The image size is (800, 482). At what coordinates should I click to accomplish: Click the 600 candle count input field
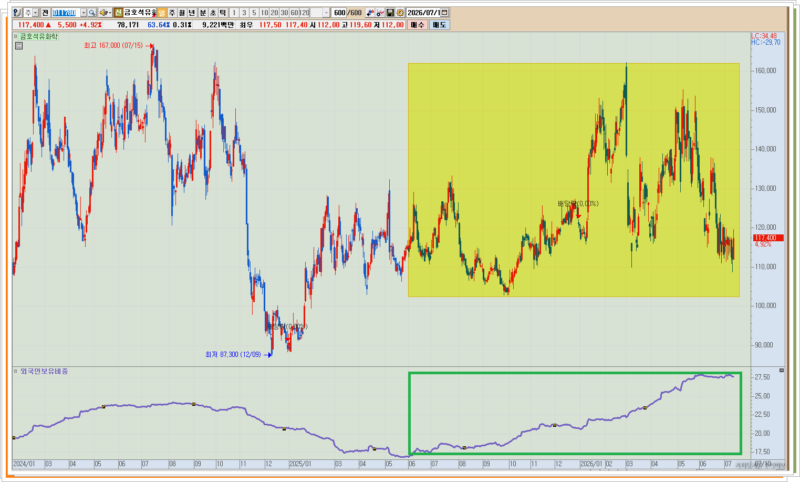point(339,12)
